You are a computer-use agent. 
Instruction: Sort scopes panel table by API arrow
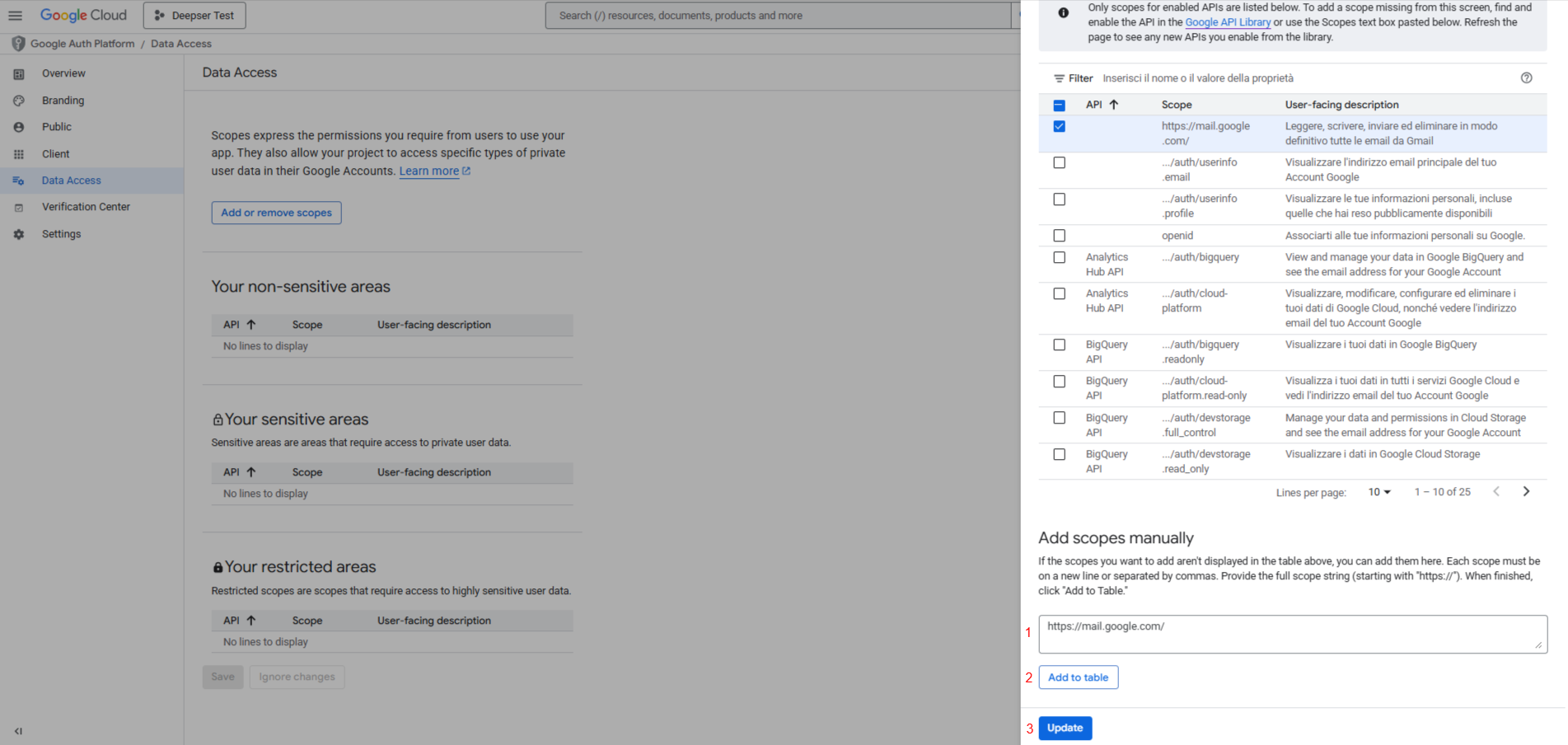1114,105
